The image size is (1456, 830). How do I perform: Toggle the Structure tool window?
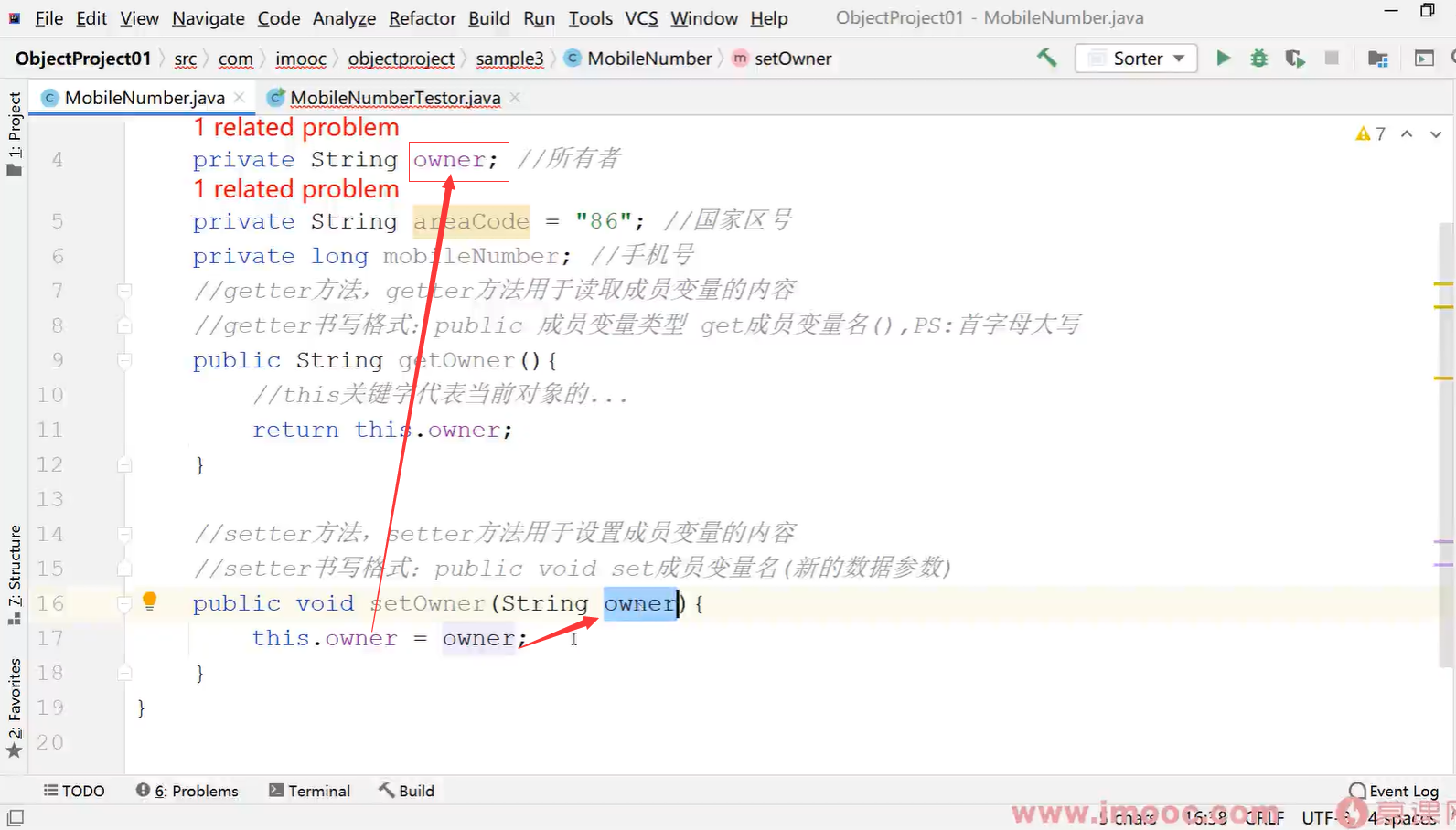coord(15,574)
